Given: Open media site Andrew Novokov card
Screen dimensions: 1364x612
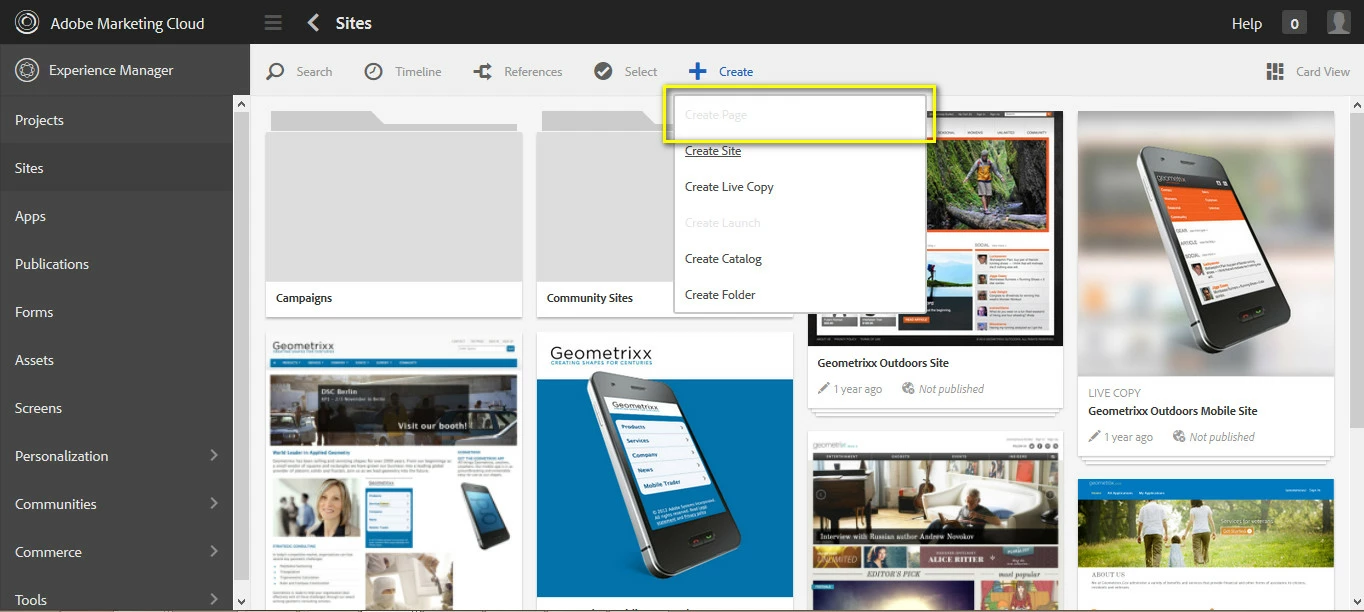Looking at the screenshot, I should (935, 521).
